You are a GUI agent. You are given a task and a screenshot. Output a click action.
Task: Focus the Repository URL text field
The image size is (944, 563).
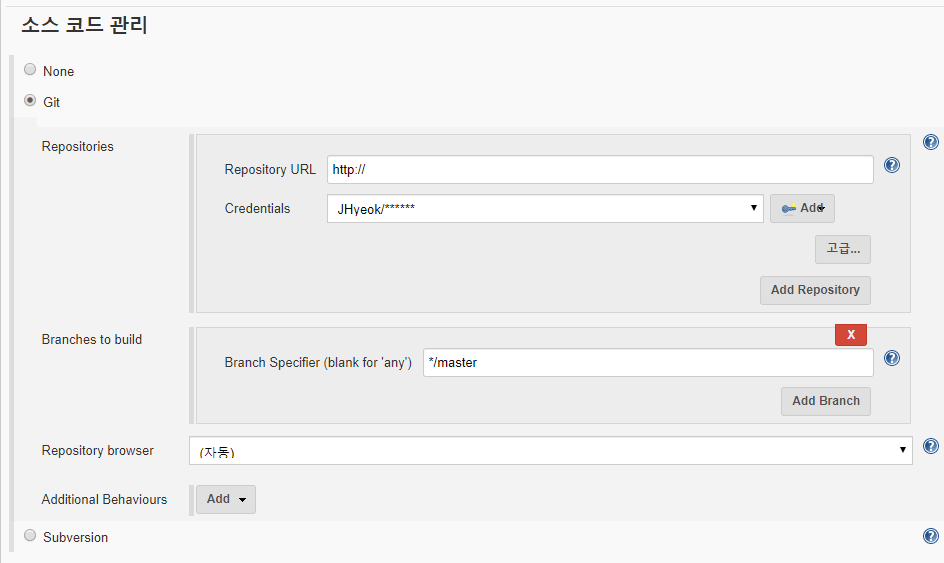coord(600,170)
